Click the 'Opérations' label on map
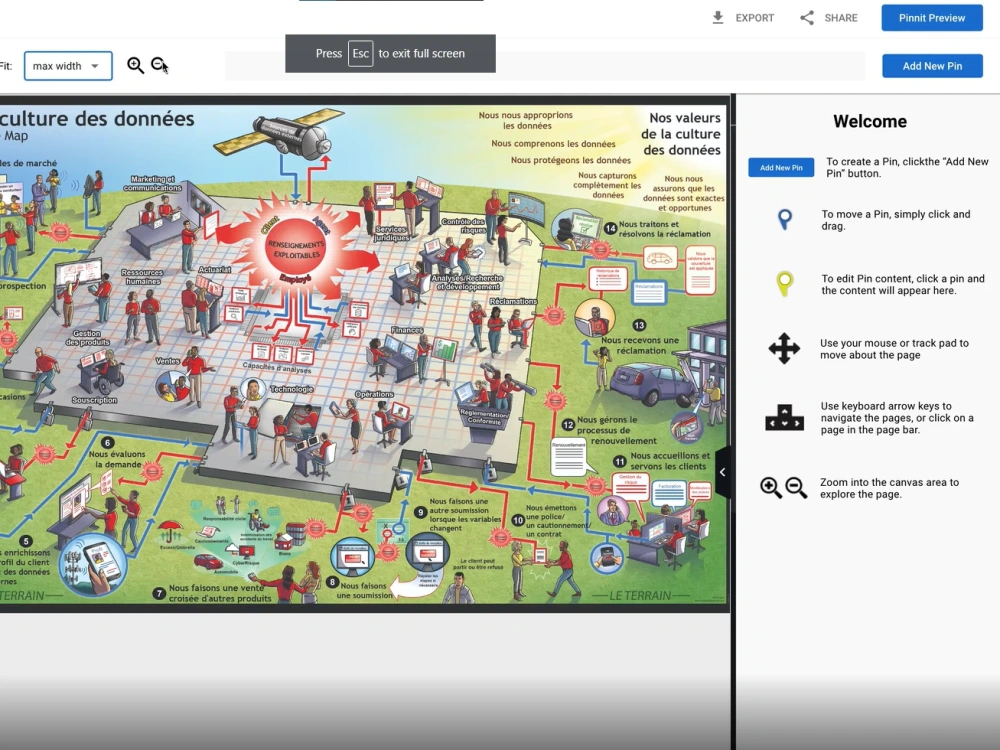Viewport: 1000px width, 750px height. tap(374, 394)
